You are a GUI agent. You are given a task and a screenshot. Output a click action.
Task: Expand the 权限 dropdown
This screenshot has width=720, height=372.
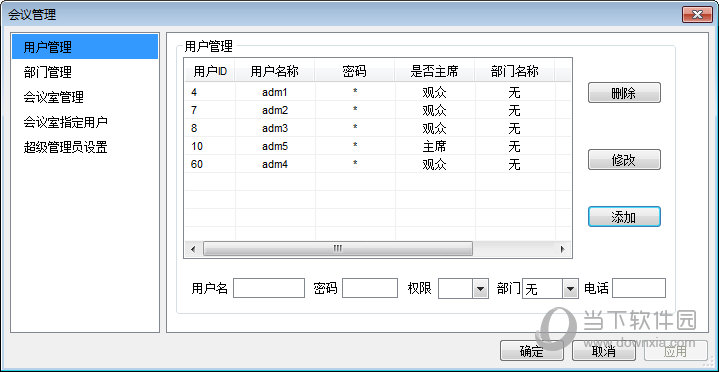(x=480, y=288)
